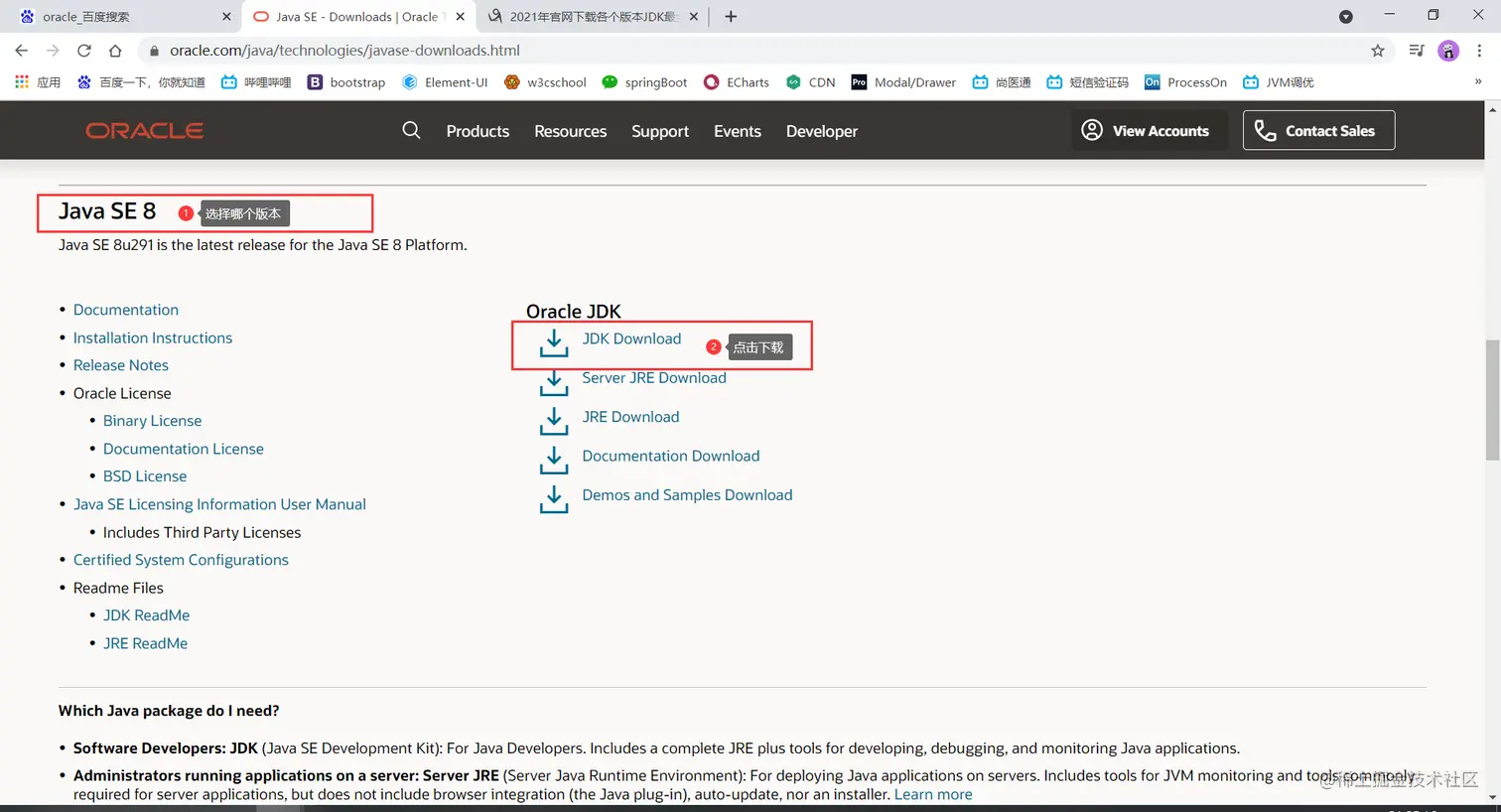Open tab search dropdown circle
Viewport: 1501px width, 812px height.
click(x=1346, y=17)
